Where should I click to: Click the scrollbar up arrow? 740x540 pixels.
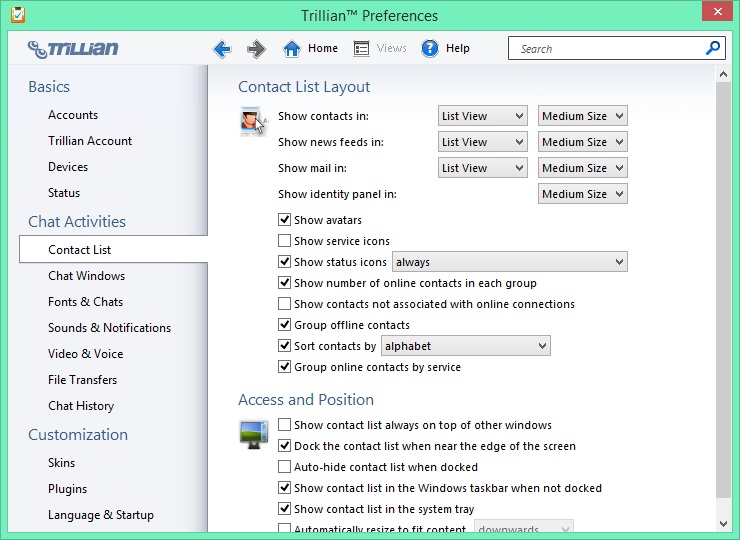(x=723, y=74)
